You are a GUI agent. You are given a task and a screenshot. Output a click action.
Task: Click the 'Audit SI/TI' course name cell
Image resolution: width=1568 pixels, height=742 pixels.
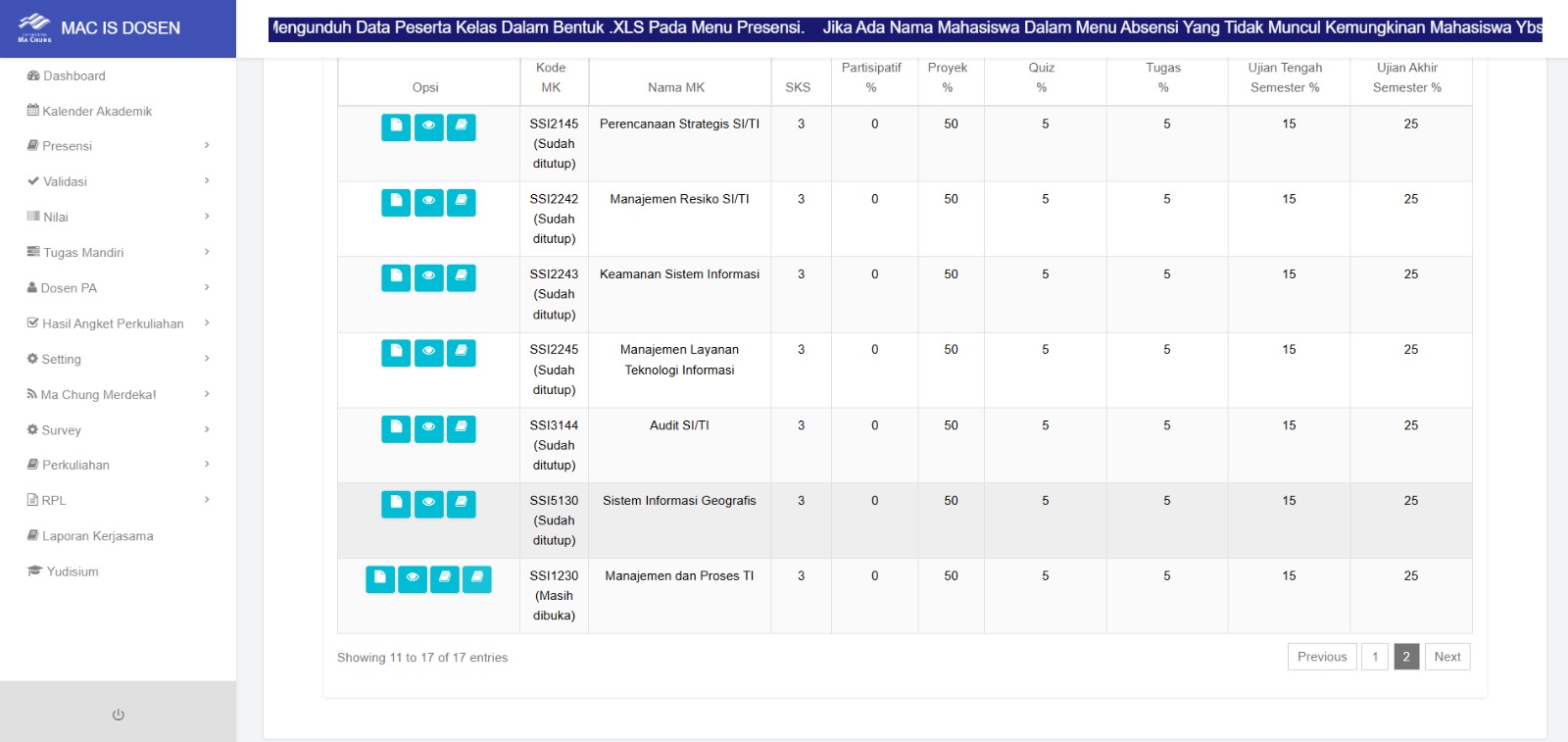coord(679,445)
